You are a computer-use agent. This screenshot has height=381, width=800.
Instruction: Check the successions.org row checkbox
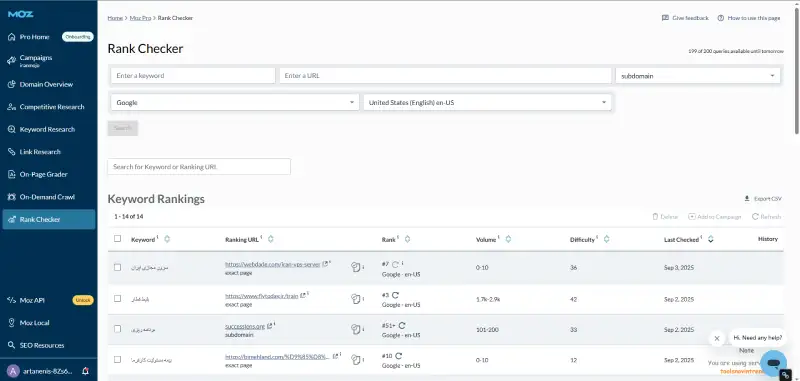(x=118, y=329)
